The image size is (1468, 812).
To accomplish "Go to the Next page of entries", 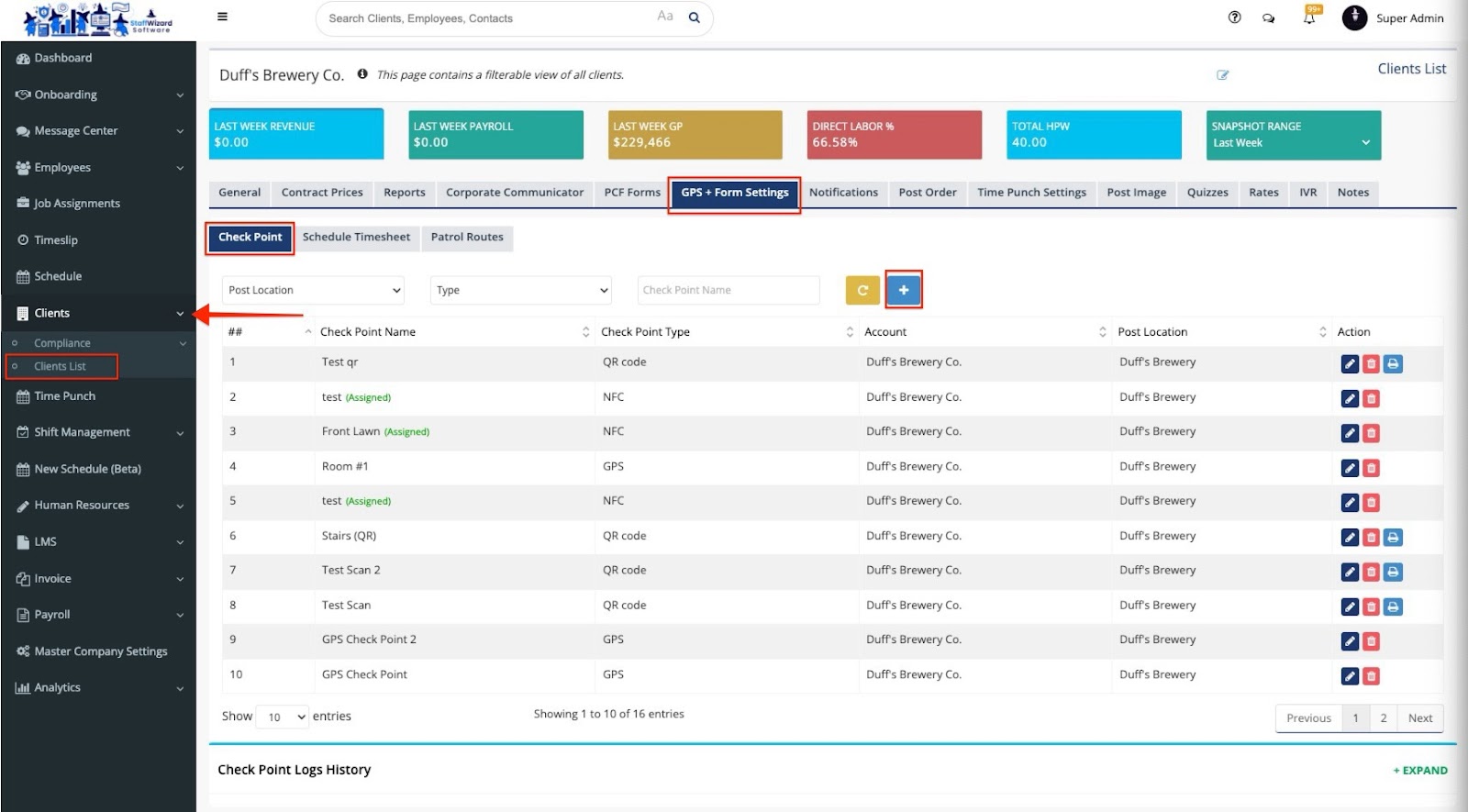I will point(1419,718).
